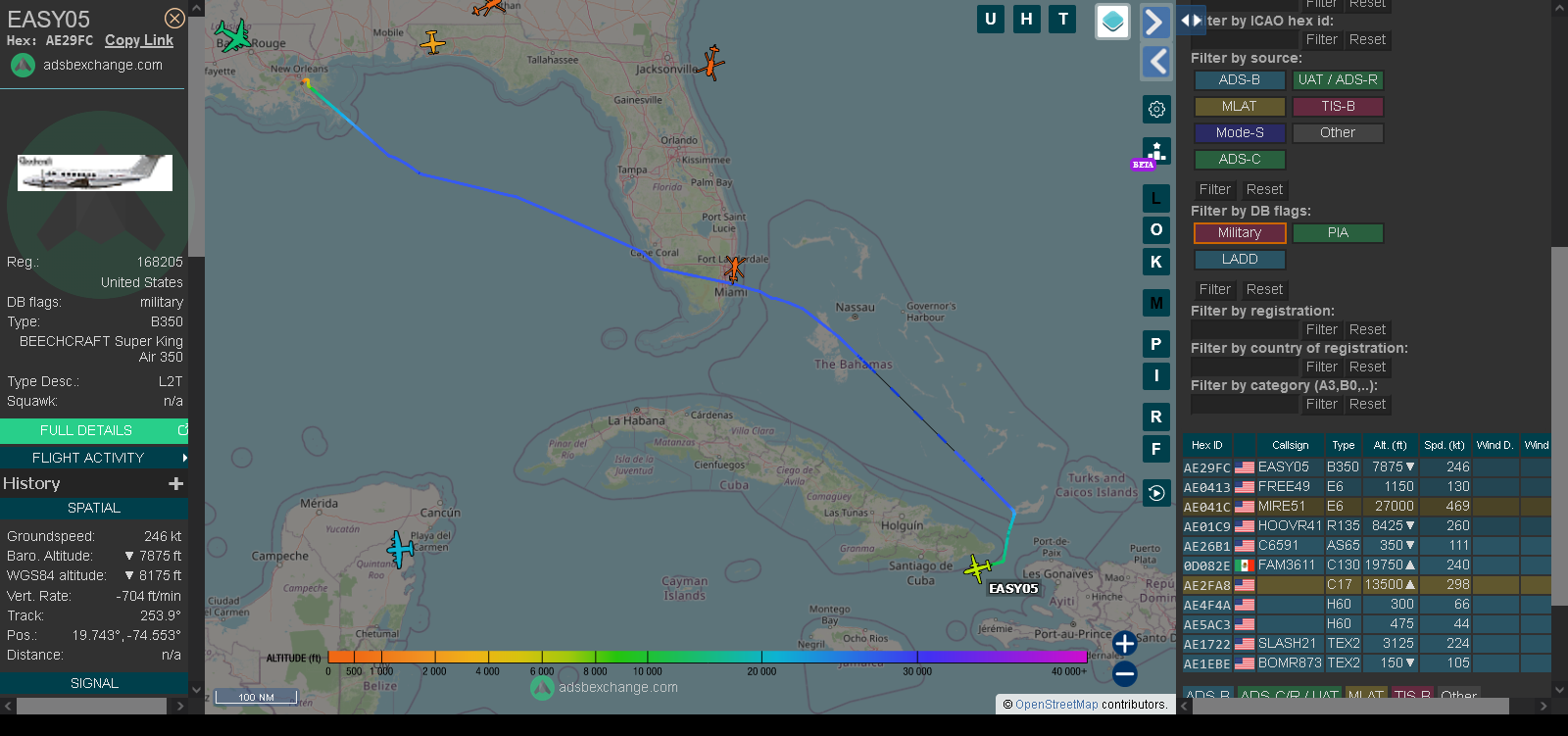The width and height of the screenshot is (1568, 736).
Task: Open OpenStreetMap contributors link
Action: point(1056,705)
